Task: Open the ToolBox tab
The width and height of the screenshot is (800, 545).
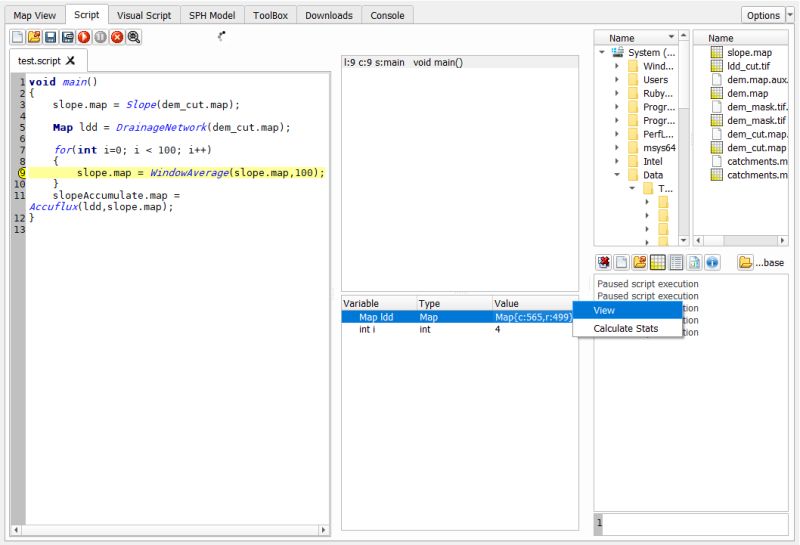Action: click(x=270, y=15)
